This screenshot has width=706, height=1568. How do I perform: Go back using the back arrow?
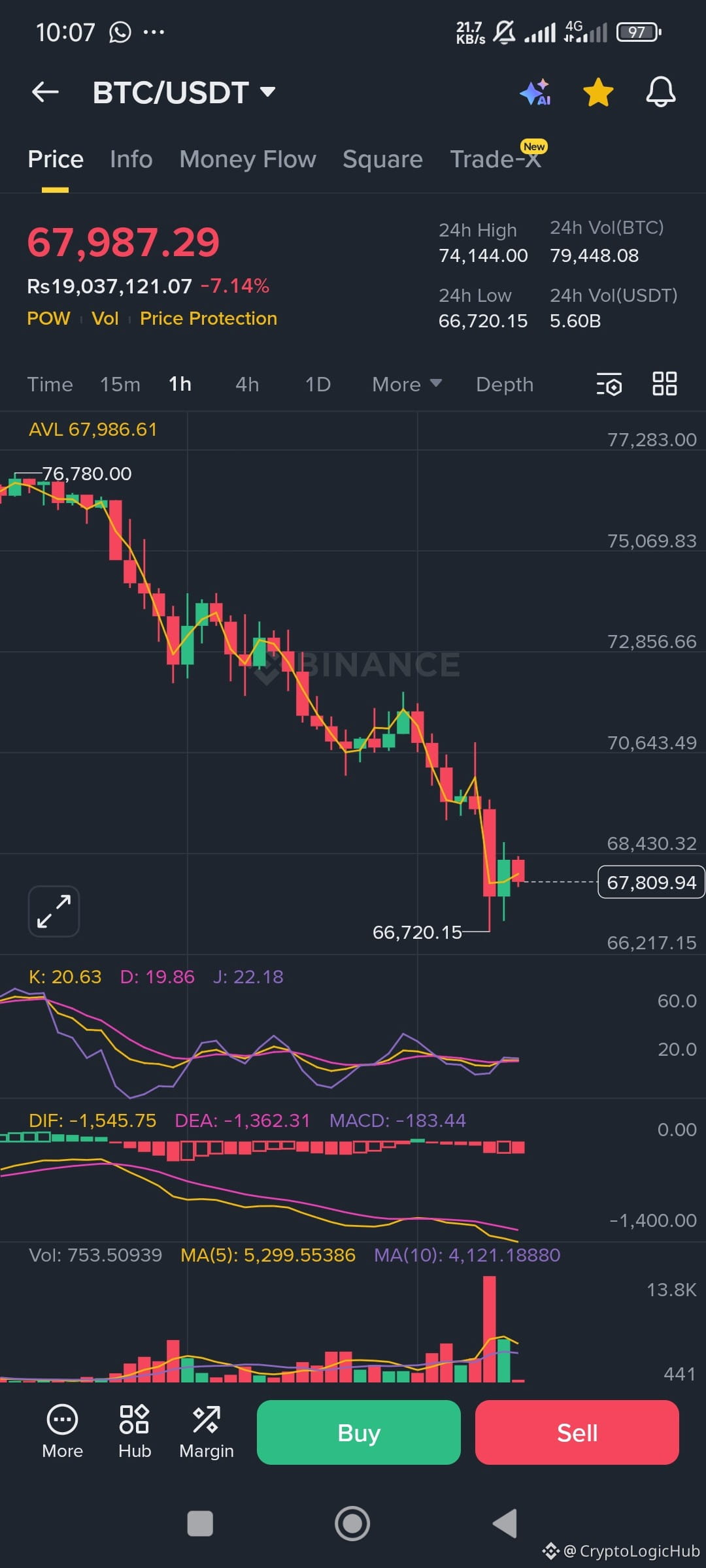click(45, 92)
